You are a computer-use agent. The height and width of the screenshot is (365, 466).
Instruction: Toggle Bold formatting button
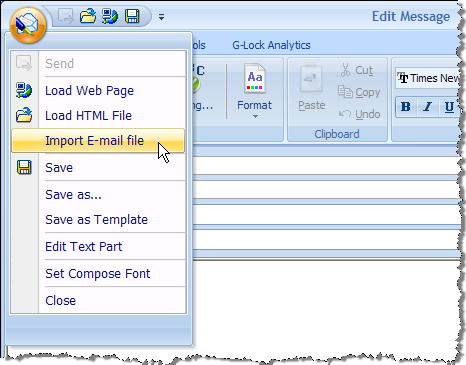pyautogui.click(x=406, y=107)
